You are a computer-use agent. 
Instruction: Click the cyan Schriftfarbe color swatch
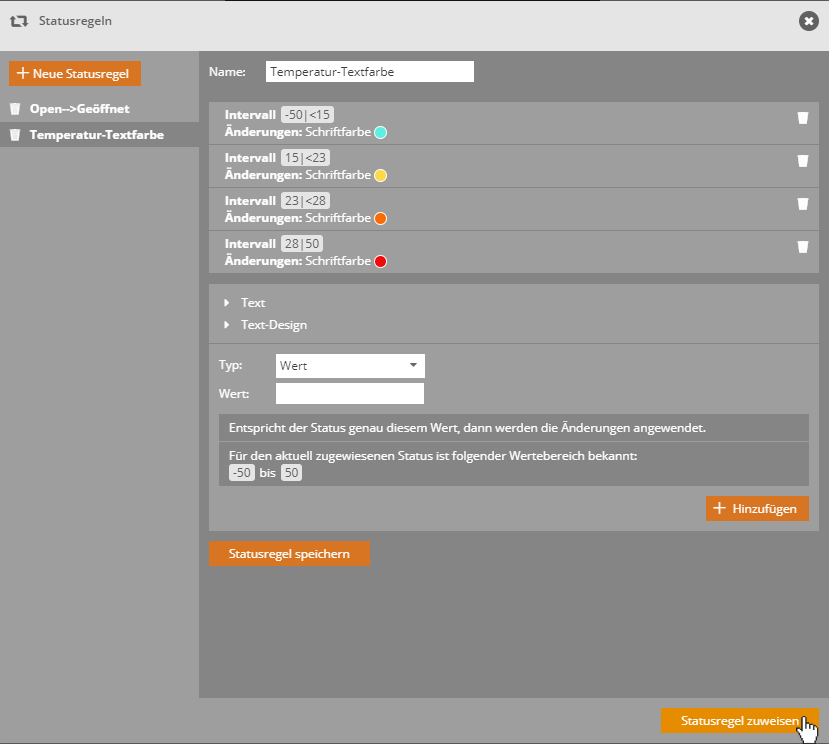click(380, 132)
